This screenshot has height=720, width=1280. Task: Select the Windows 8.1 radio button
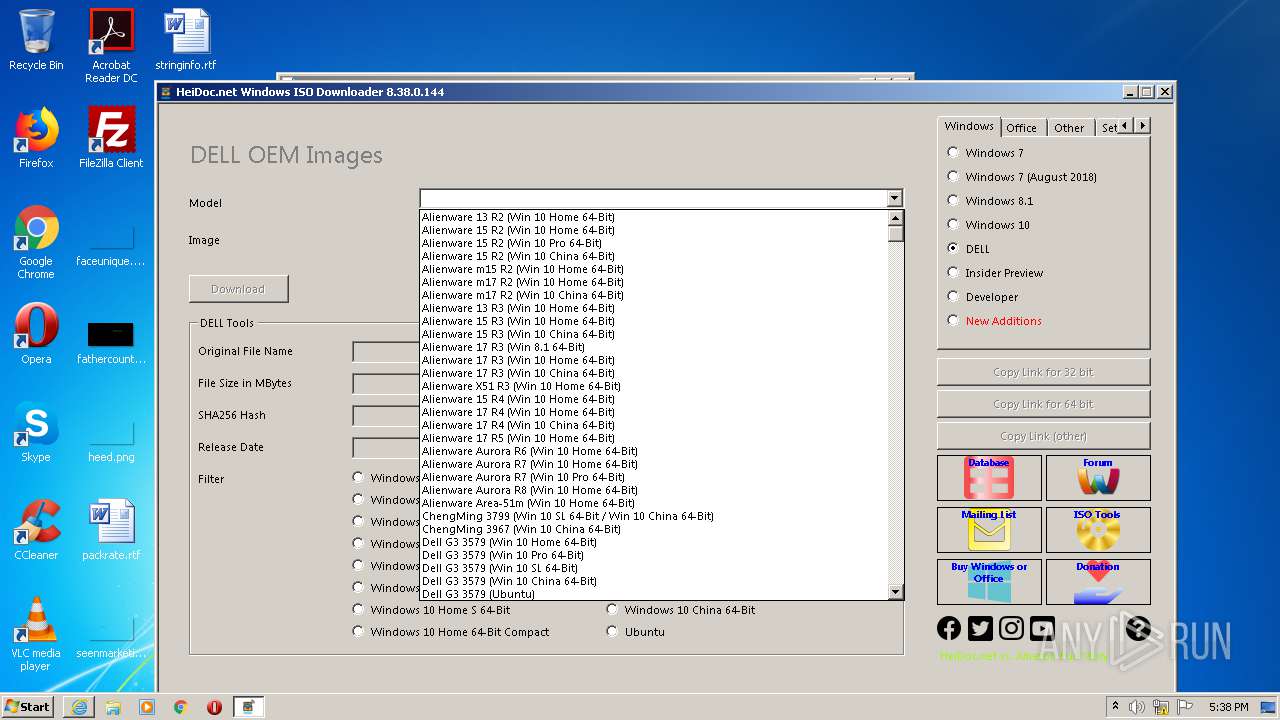tap(953, 201)
